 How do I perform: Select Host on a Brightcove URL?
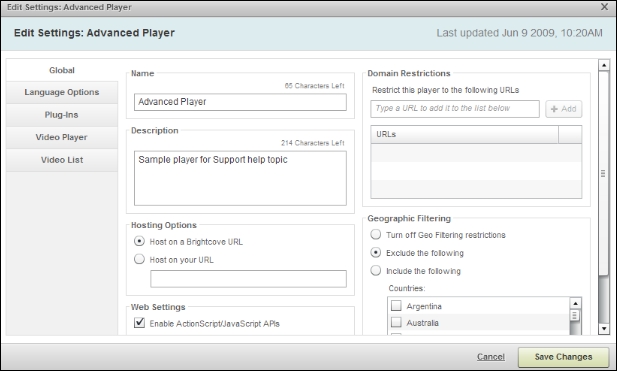[139, 241]
